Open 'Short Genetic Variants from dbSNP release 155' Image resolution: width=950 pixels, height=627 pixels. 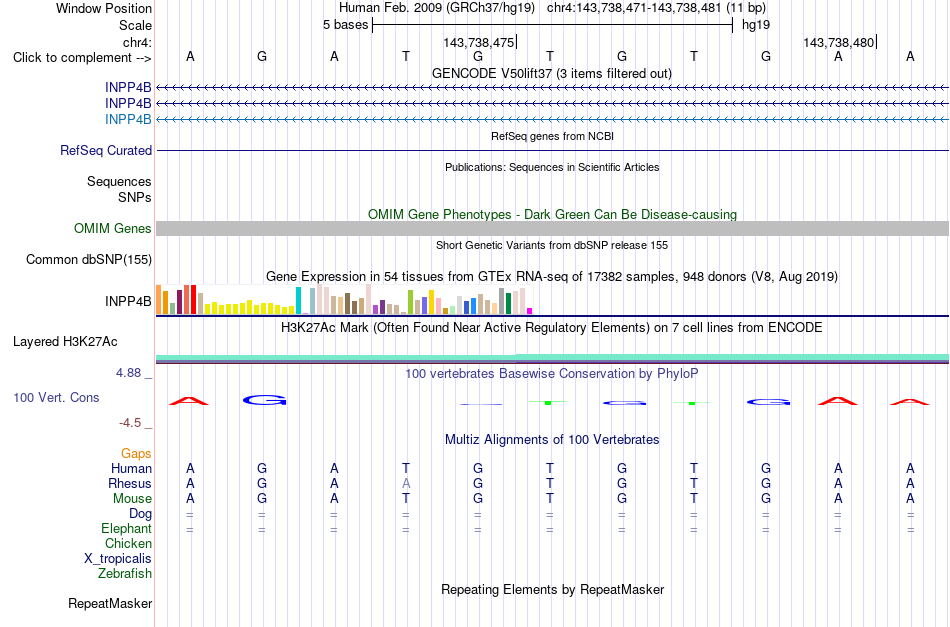pos(552,245)
